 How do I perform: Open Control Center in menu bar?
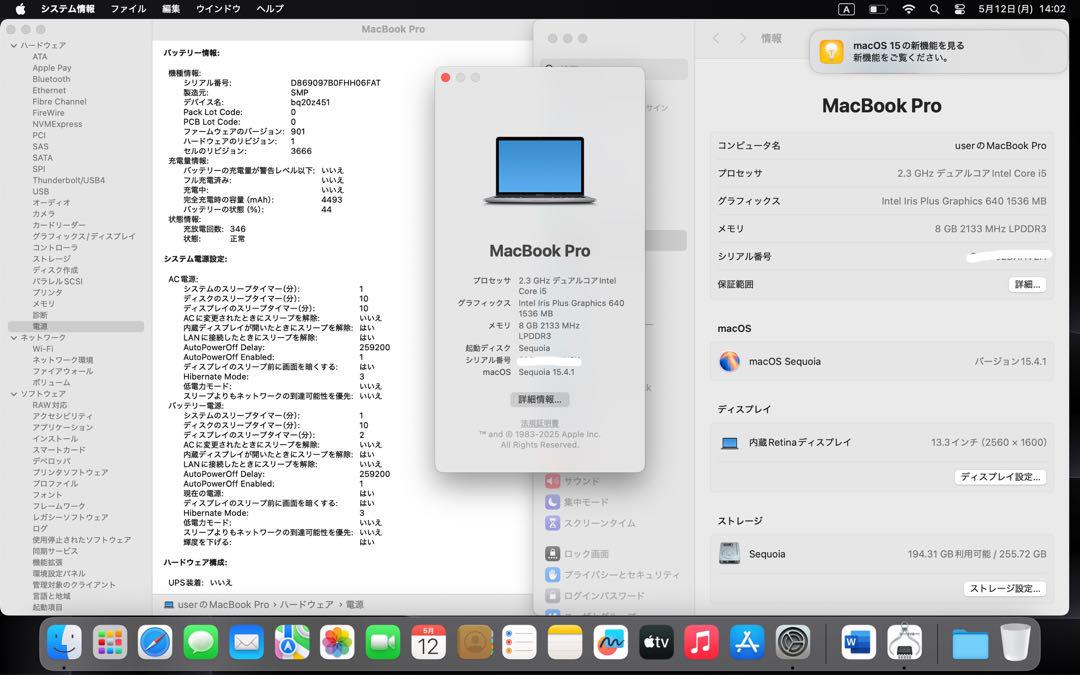[959, 9]
